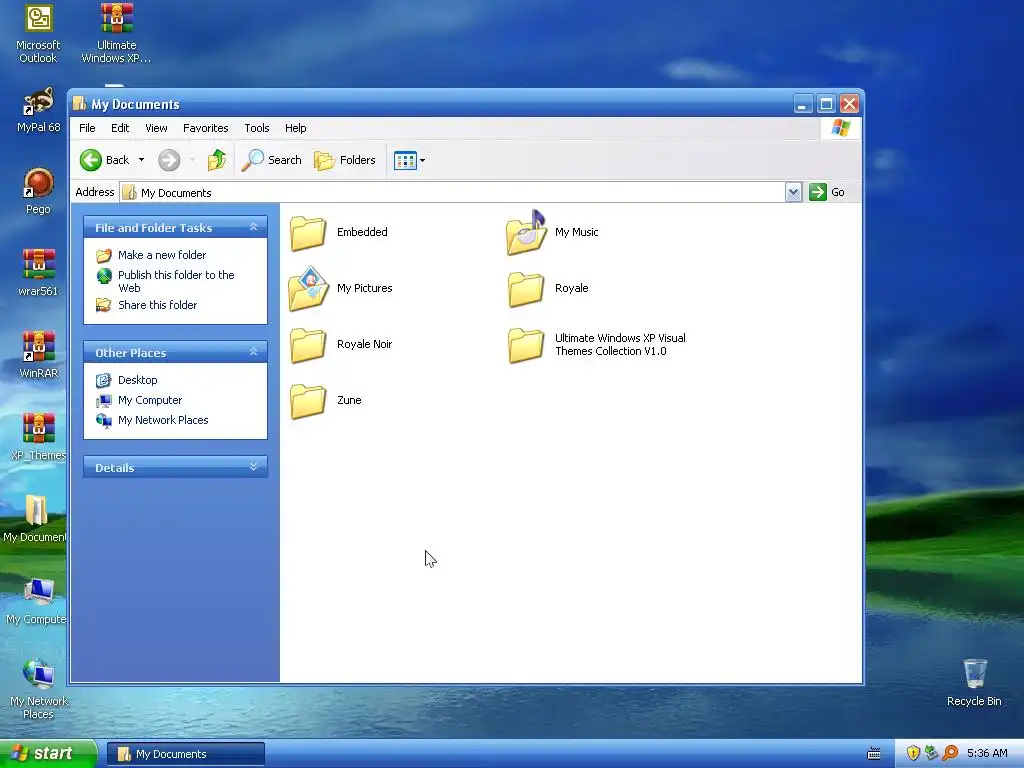Viewport: 1024px width, 768px height.
Task: Toggle the Folders pane button
Action: tap(345, 160)
